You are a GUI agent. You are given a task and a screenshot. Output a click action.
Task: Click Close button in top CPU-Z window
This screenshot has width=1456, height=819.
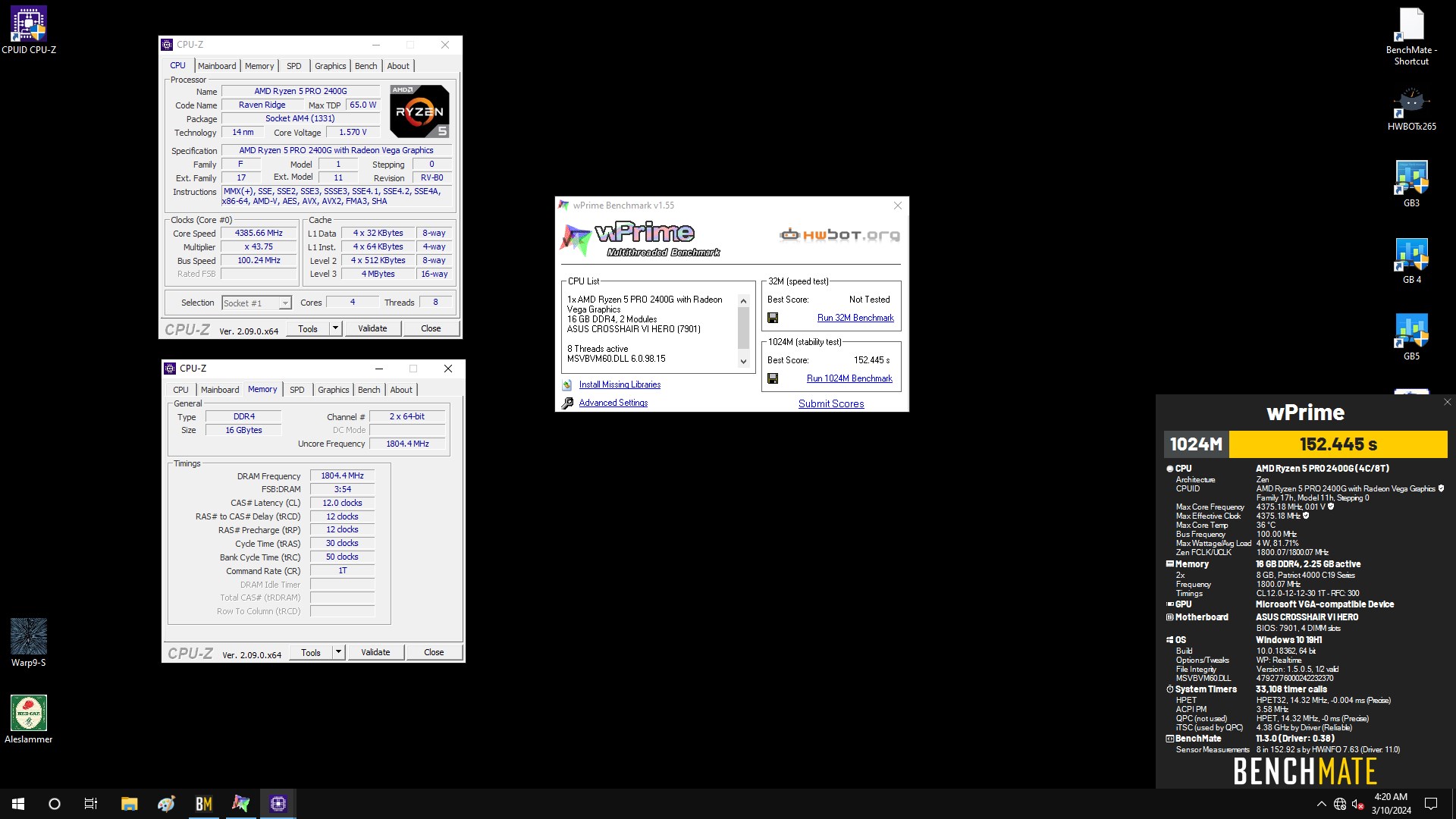click(431, 328)
